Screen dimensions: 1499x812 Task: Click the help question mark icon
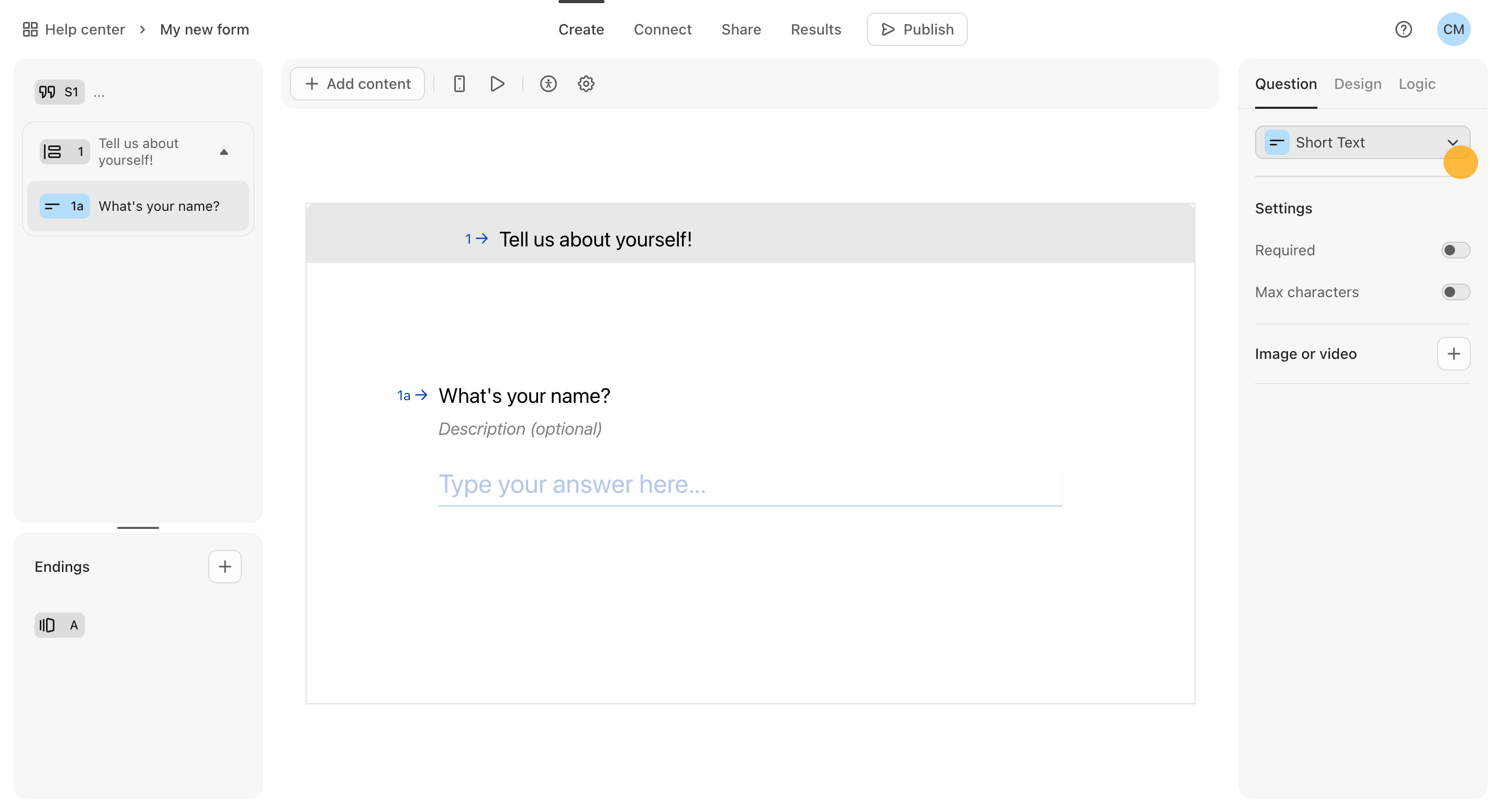[1403, 29]
